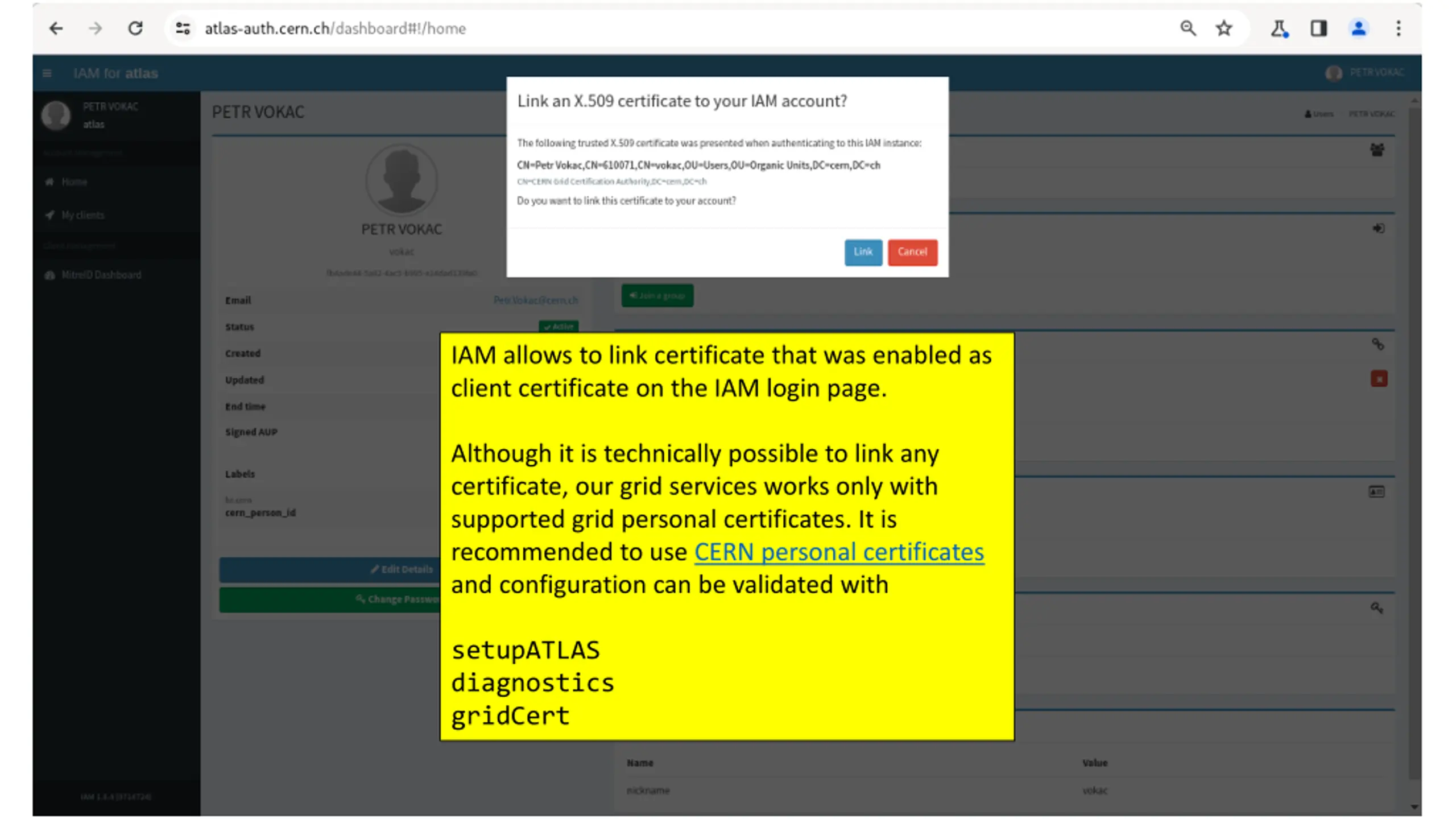Click the nickname attribute row name
1456x819 pixels.
click(x=648, y=791)
